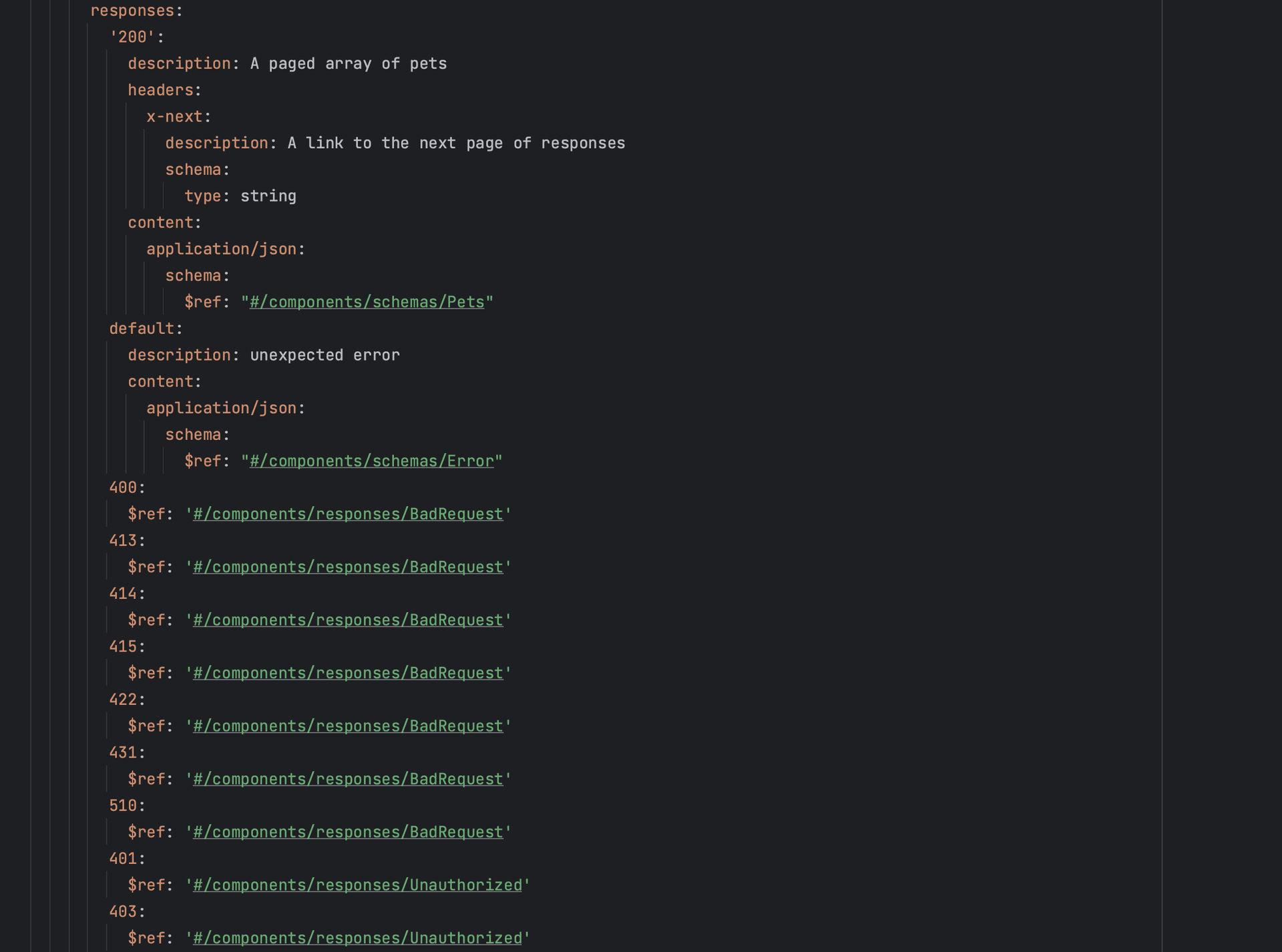This screenshot has height=952, width=1282.
Task: Click the text 'A paged array of pets'
Action: coord(348,64)
